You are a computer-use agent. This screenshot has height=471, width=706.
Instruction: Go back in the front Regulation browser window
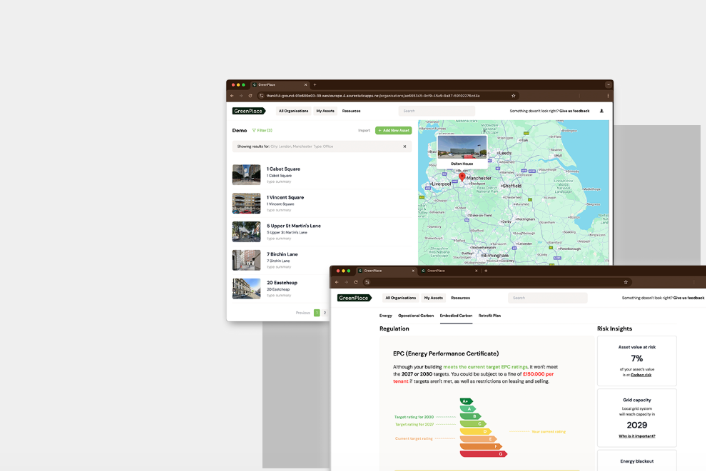pos(337,282)
